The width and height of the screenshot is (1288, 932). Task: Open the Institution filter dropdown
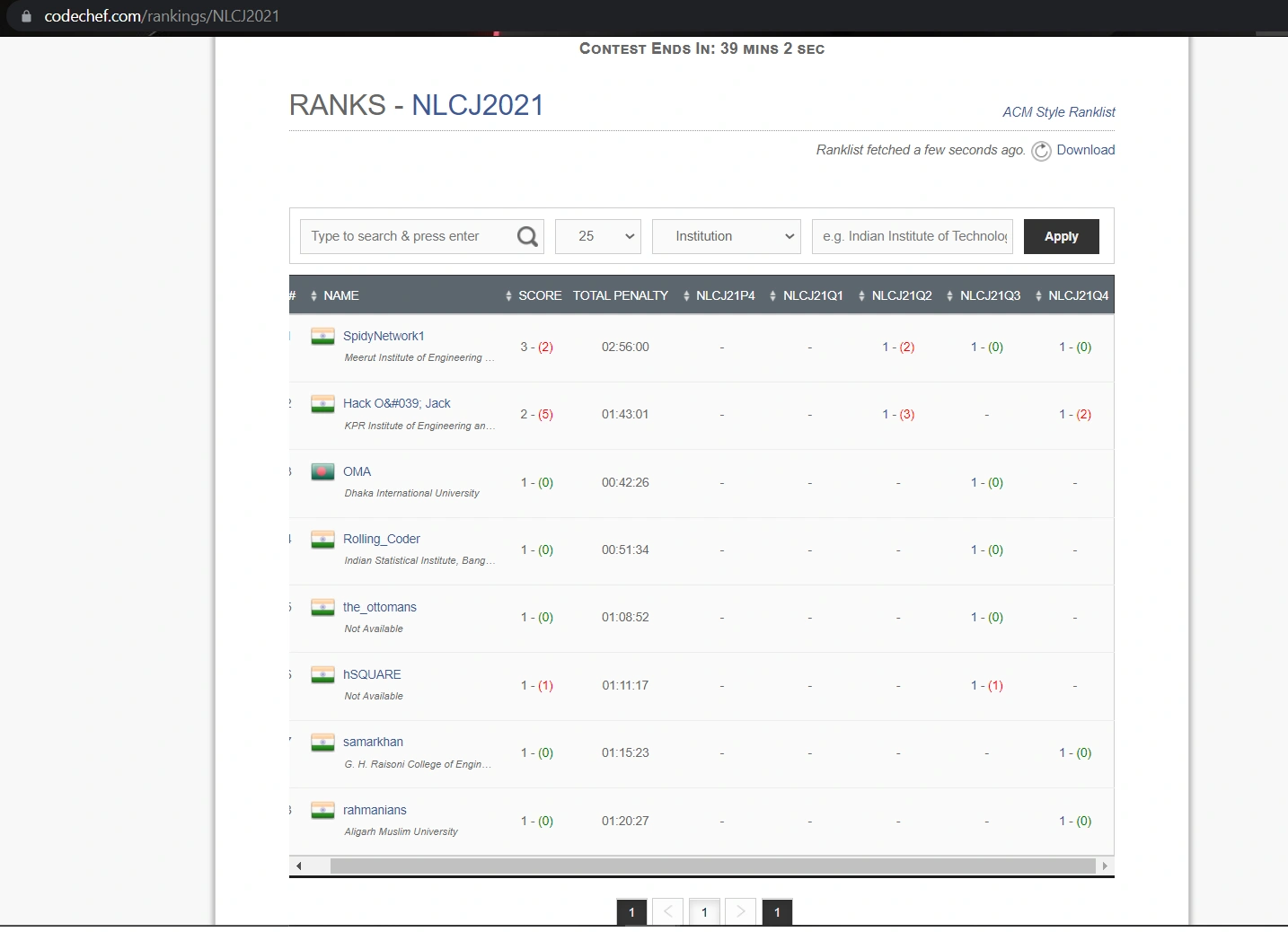coord(727,236)
